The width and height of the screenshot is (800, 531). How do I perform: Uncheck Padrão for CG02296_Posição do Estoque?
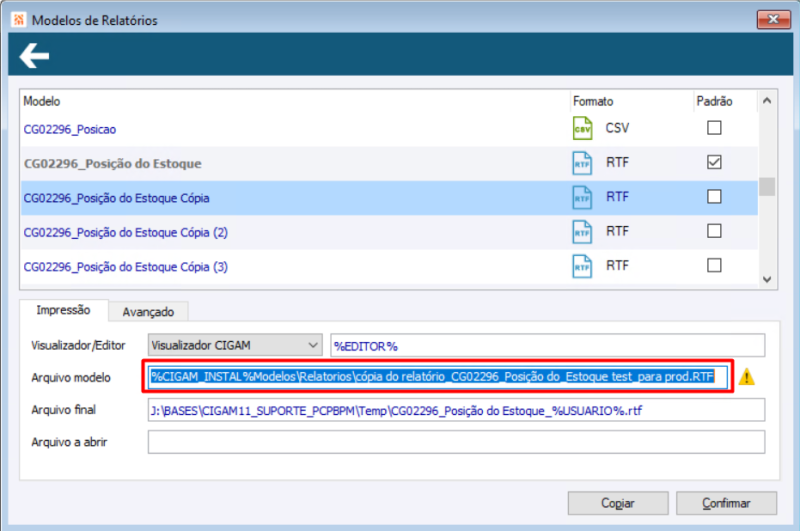coord(714,162)
